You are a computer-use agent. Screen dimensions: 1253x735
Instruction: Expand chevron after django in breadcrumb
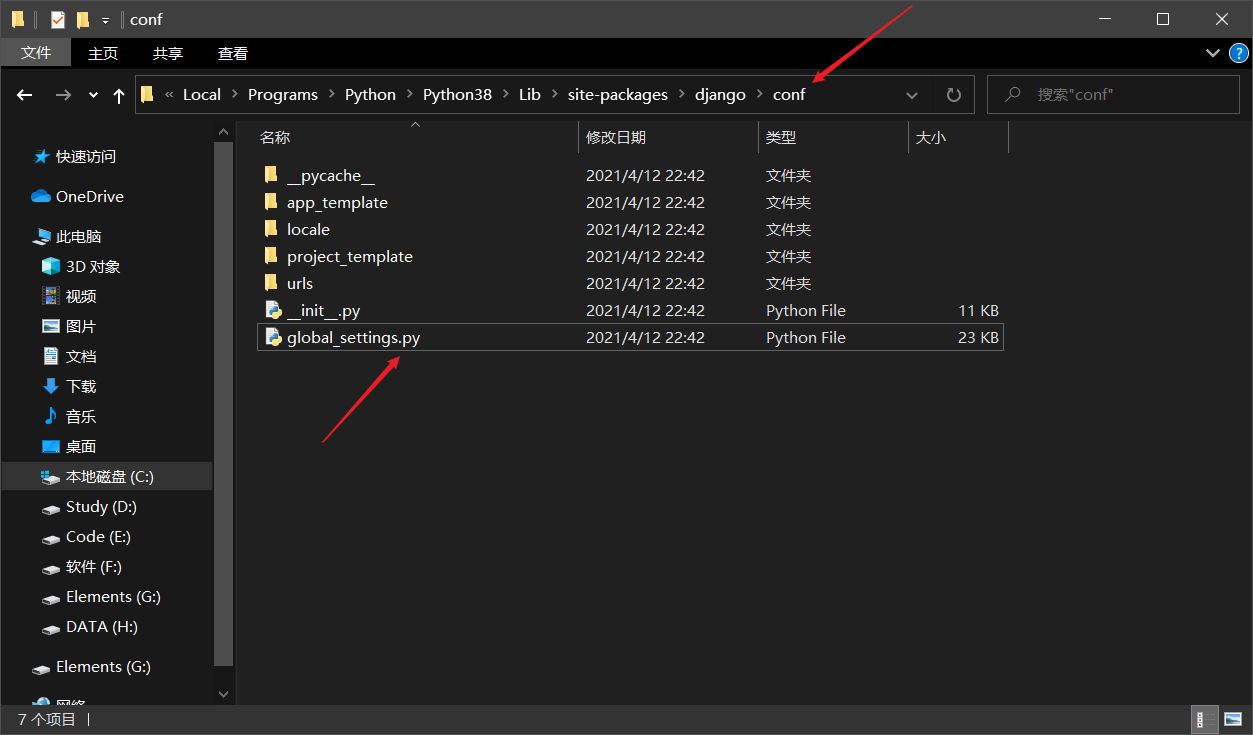tap(760, 95)
